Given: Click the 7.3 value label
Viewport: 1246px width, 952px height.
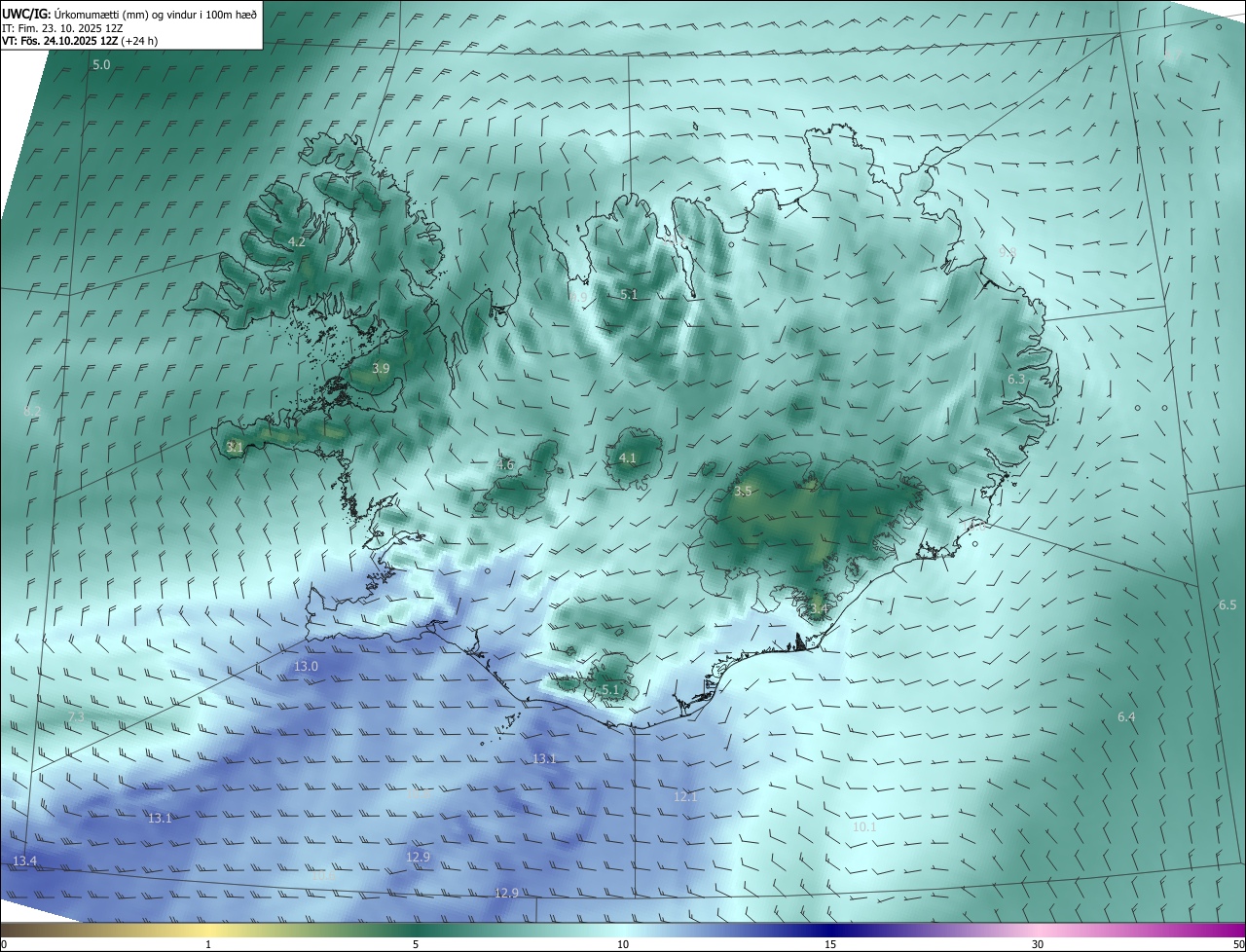Looking at the screenshot, I should (x=76, y=717).
